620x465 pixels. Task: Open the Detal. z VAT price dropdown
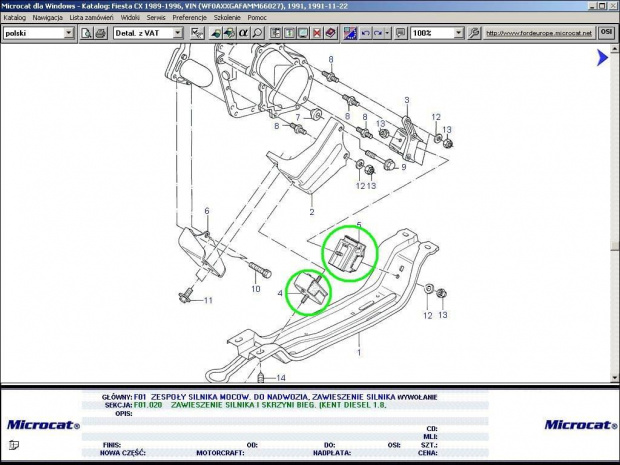[178, 33]
